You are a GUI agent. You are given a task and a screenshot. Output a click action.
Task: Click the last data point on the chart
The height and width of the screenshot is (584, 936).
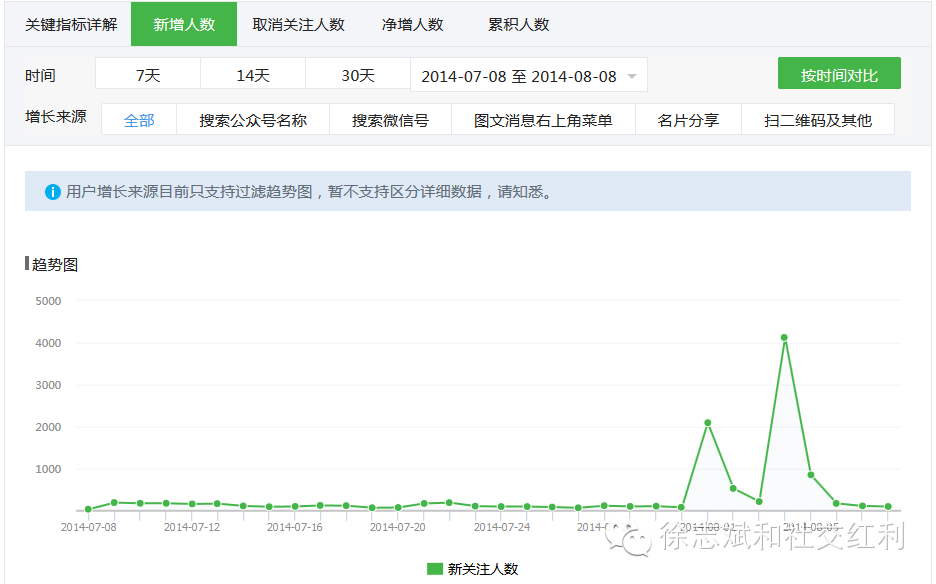click(888, 506)
